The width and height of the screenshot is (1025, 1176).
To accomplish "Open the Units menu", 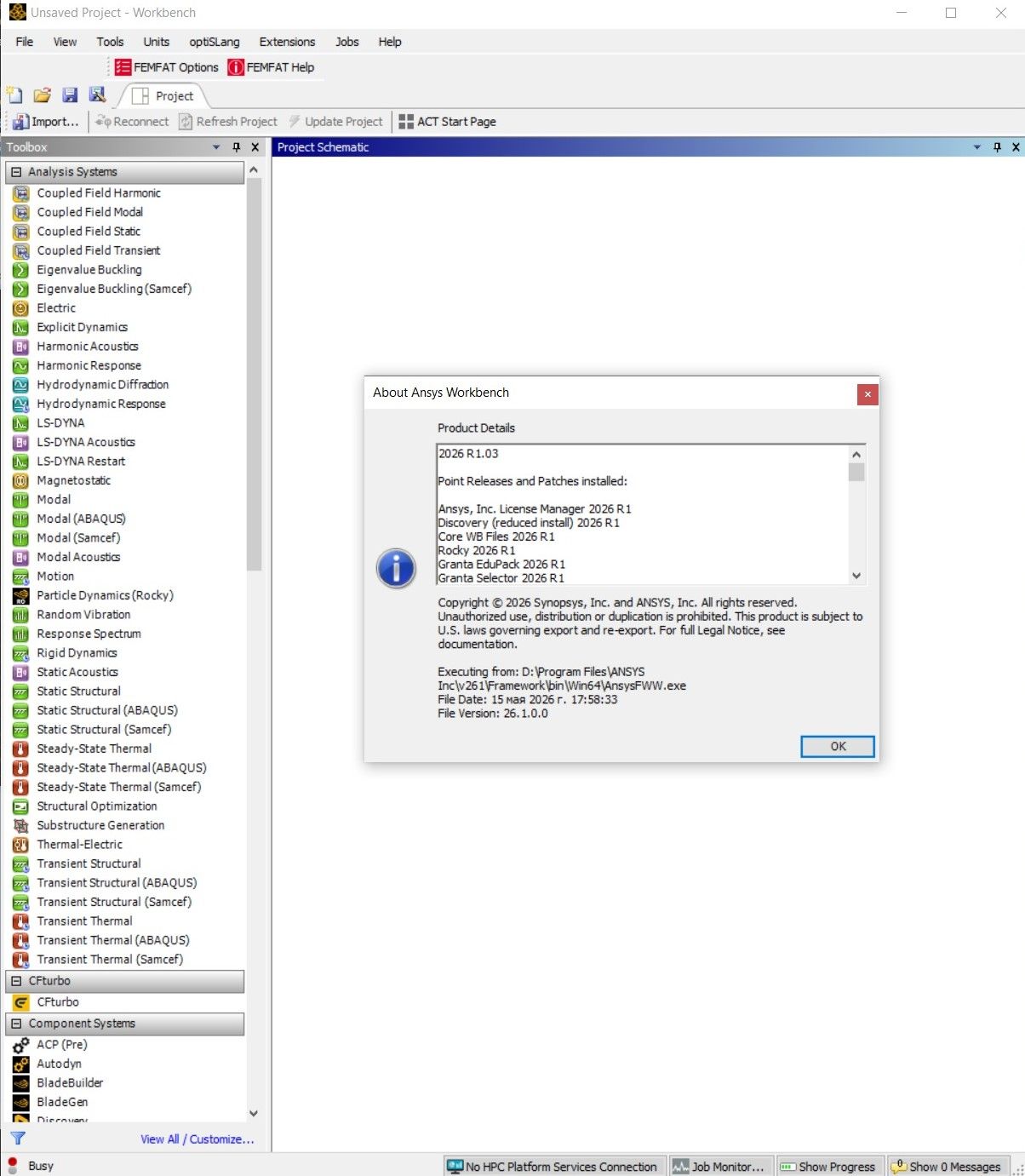I will [157, 42].
